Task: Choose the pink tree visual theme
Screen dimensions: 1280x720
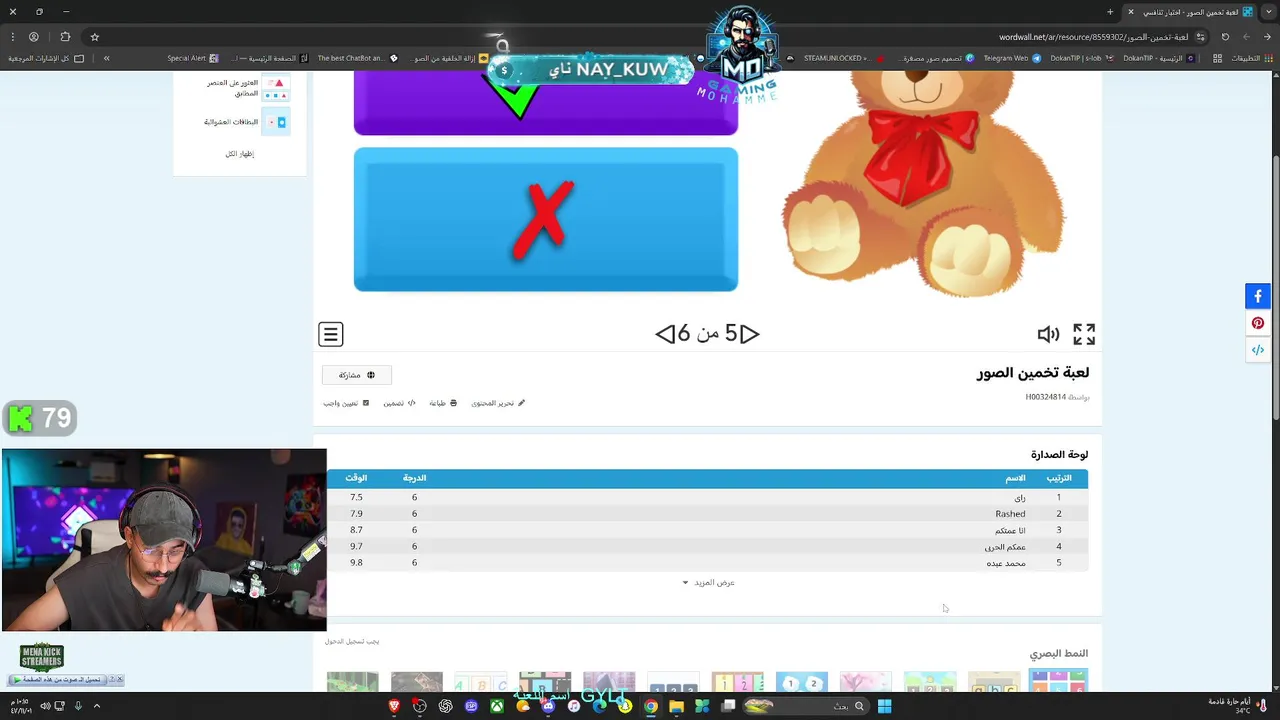Action: click(866, 681)
